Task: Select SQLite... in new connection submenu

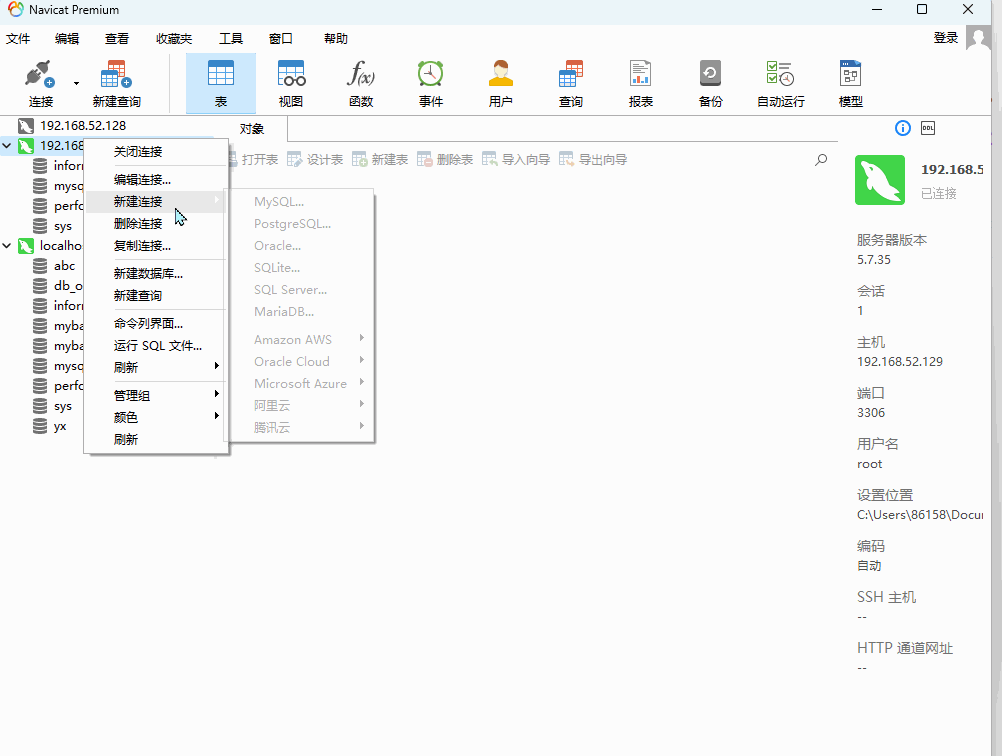Action: [x=302, y=268]
